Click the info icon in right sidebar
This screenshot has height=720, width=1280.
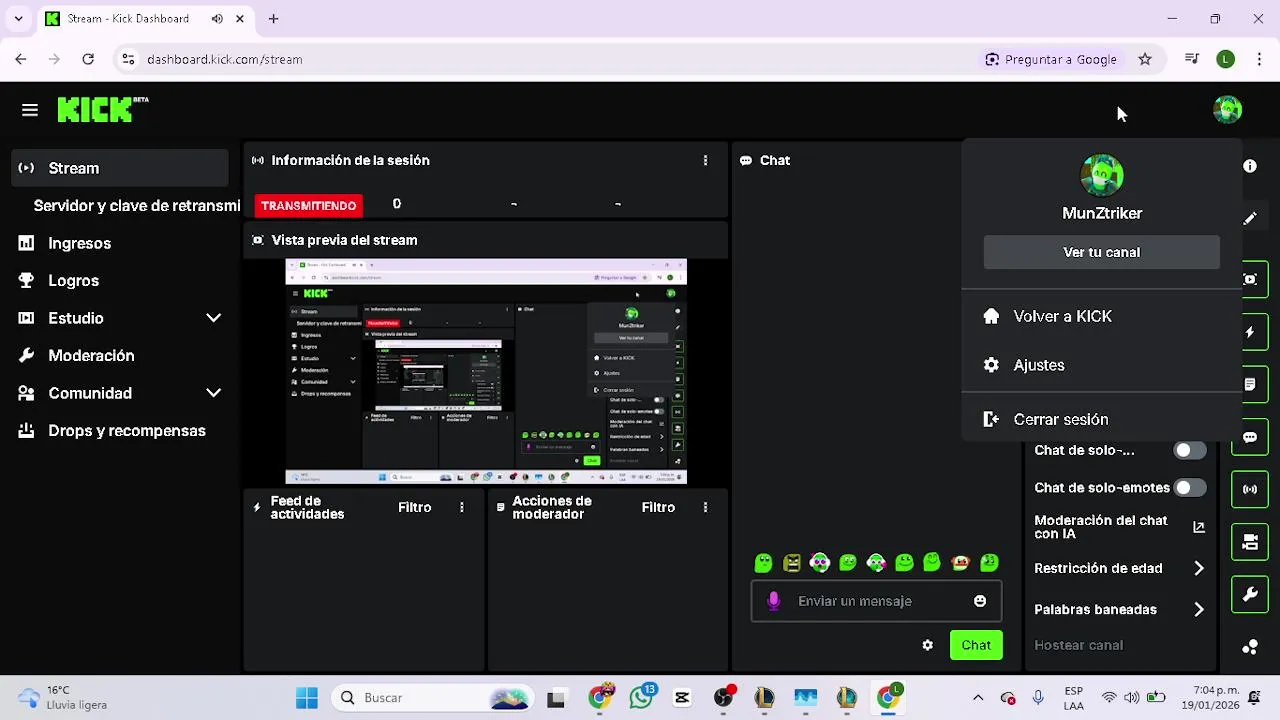click(1250, 166)
